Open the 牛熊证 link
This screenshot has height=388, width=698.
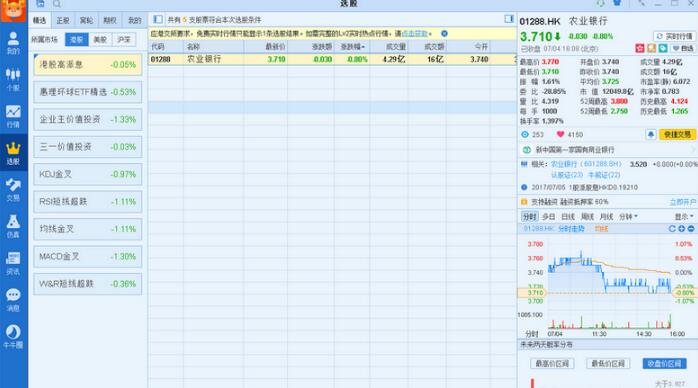tap(604, 175)
